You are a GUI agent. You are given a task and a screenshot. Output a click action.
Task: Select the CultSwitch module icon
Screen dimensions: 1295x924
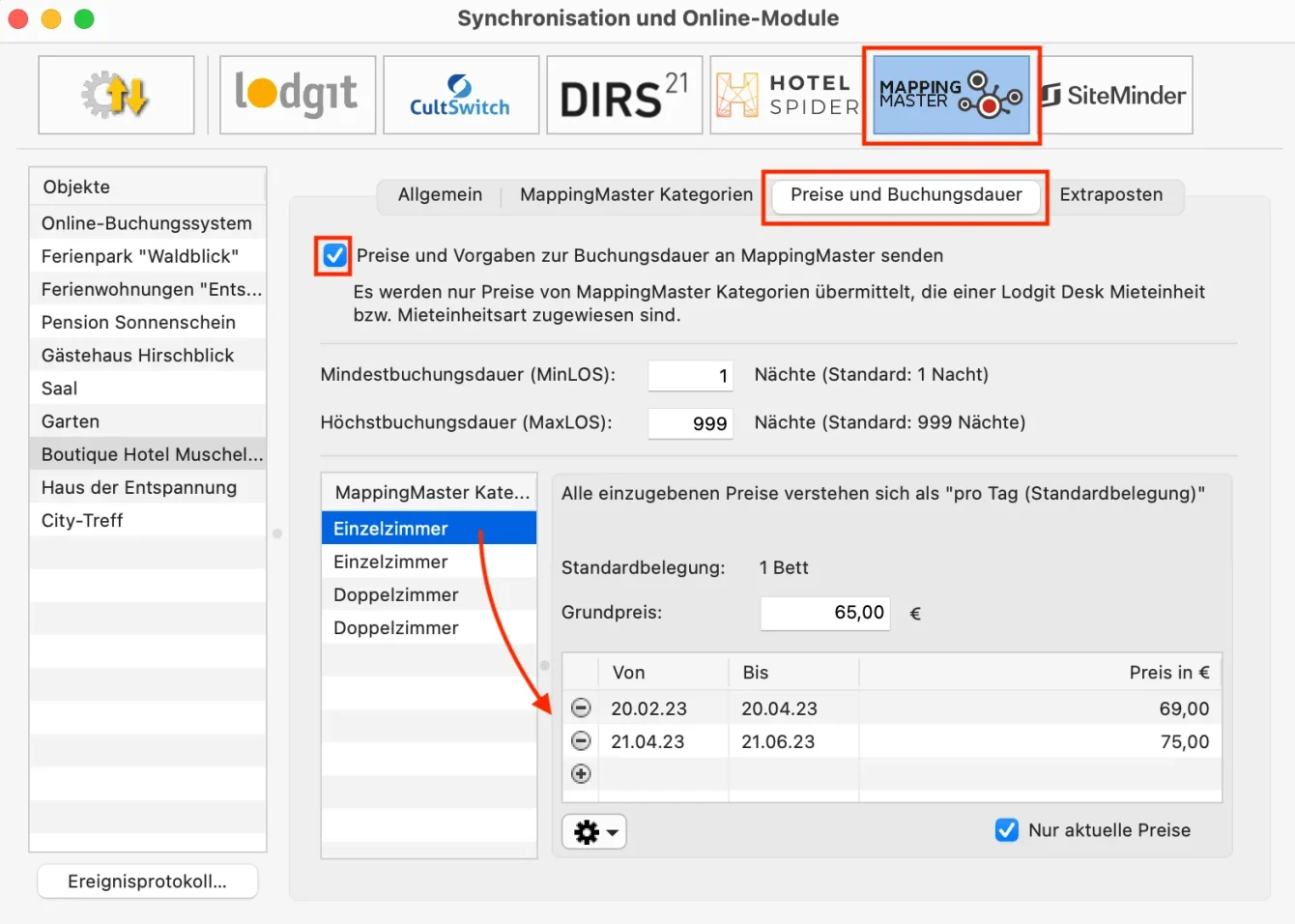coord(461,95)
